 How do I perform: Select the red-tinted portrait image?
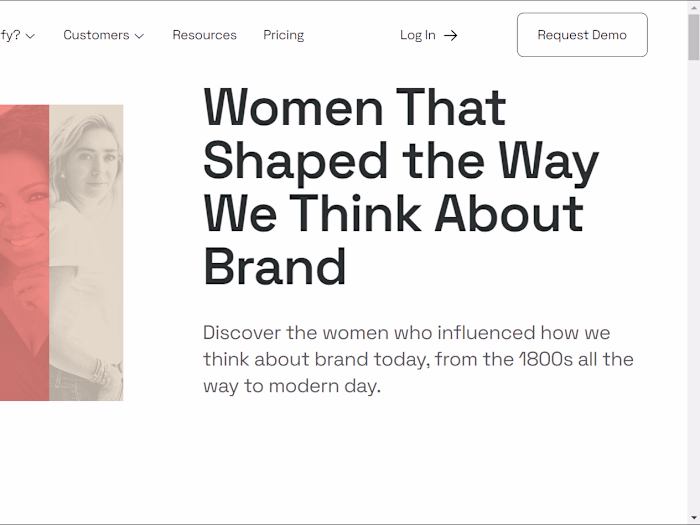24,250
